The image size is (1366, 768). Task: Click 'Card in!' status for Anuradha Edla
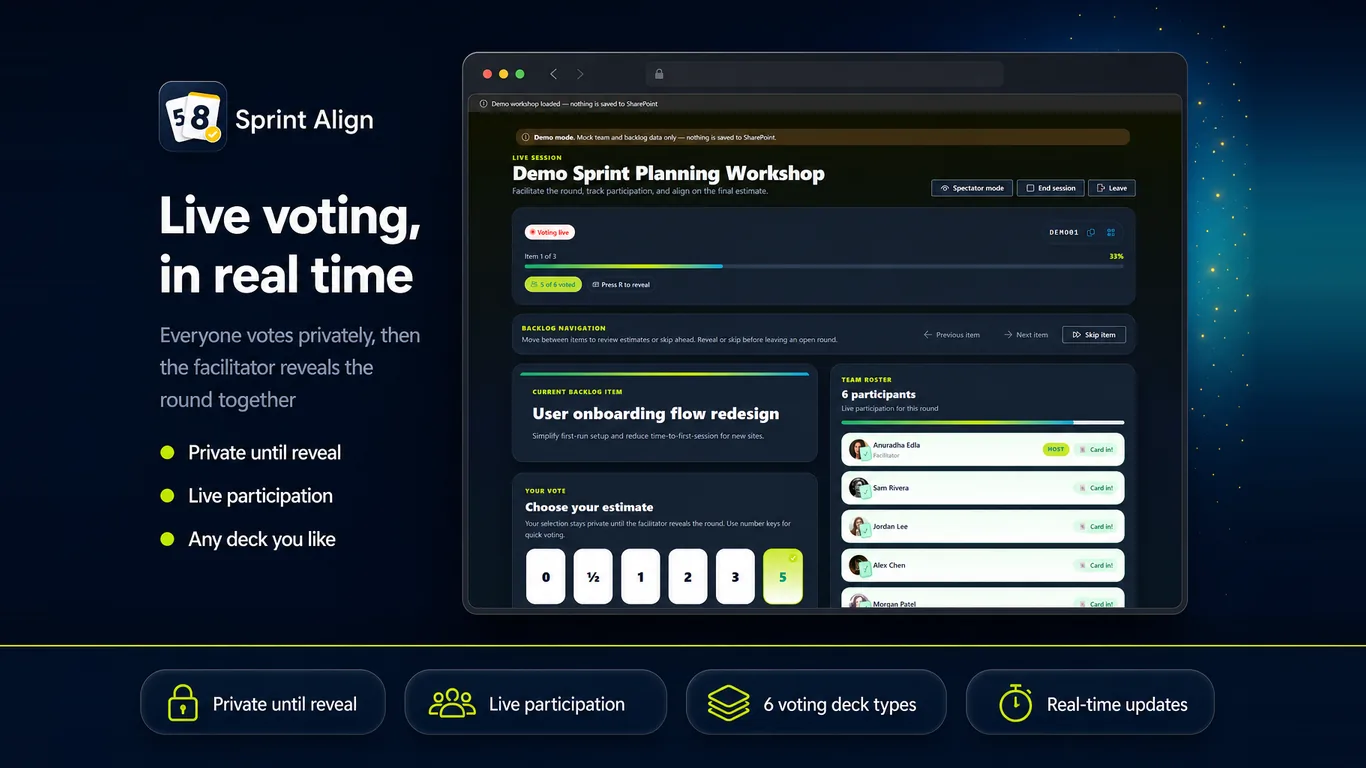point(1095,449)
